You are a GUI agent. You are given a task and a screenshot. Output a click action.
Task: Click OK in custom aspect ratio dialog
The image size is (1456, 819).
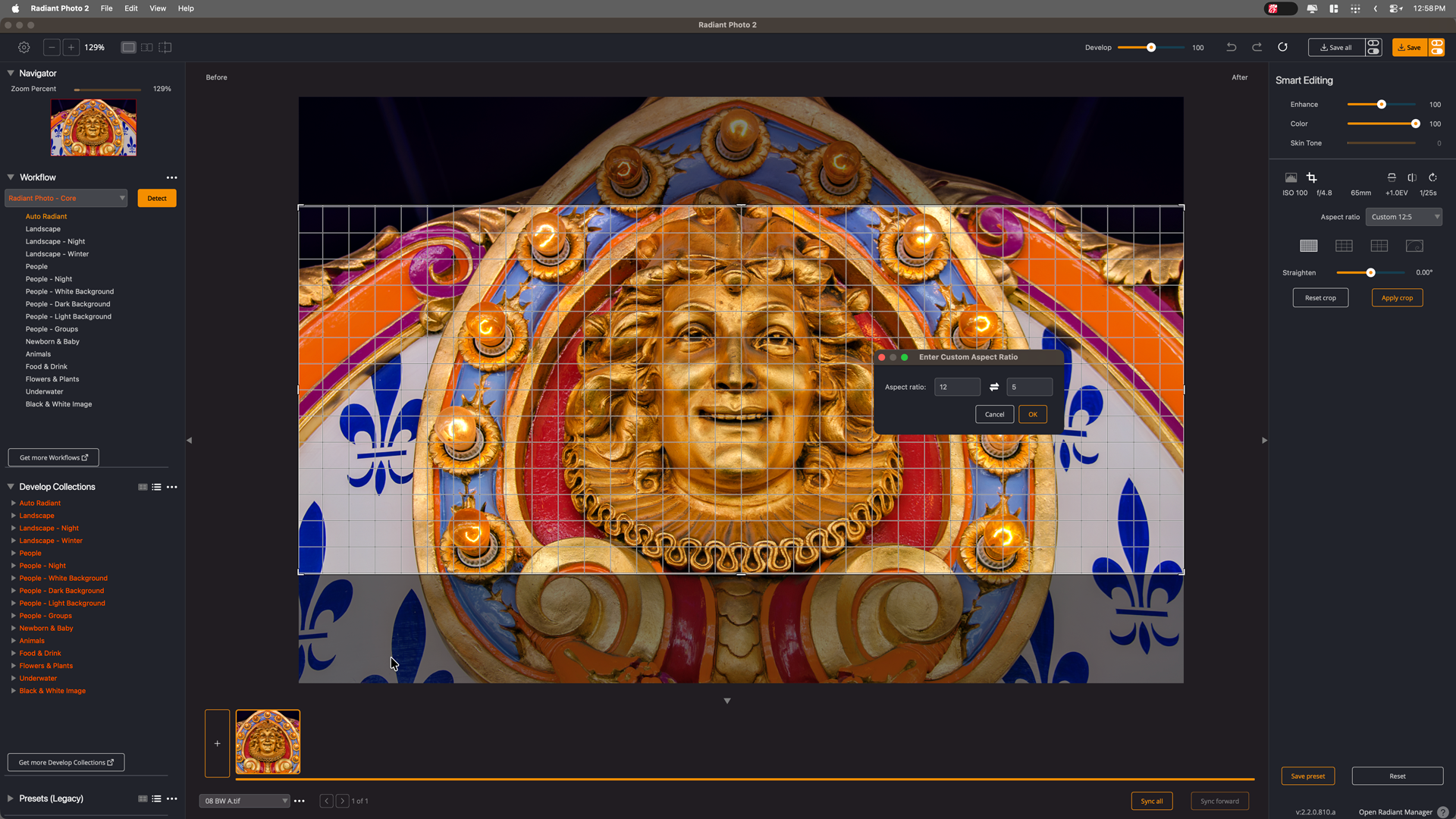pos(1032,414)
